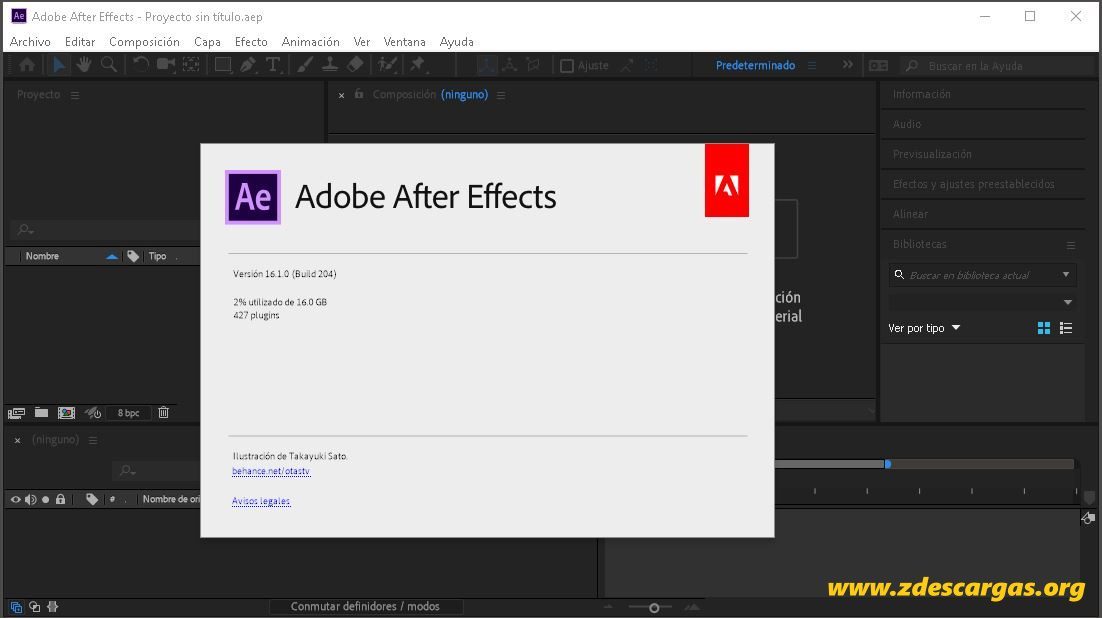Select the Type text tool
Viewport: 1102px width, 618px height.
(x=273, y=65)
